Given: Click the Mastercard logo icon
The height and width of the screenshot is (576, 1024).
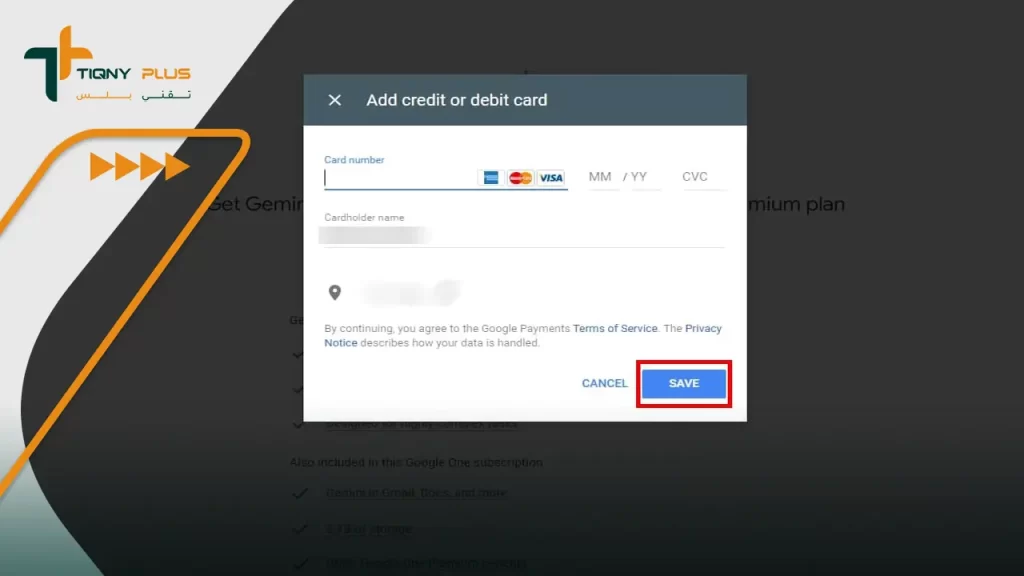Looking at the screenshot, I should coord(520,178).
